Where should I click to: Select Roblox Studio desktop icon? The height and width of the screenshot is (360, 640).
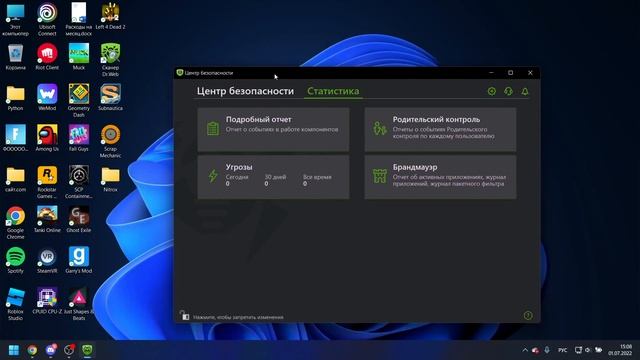point(16,304)
